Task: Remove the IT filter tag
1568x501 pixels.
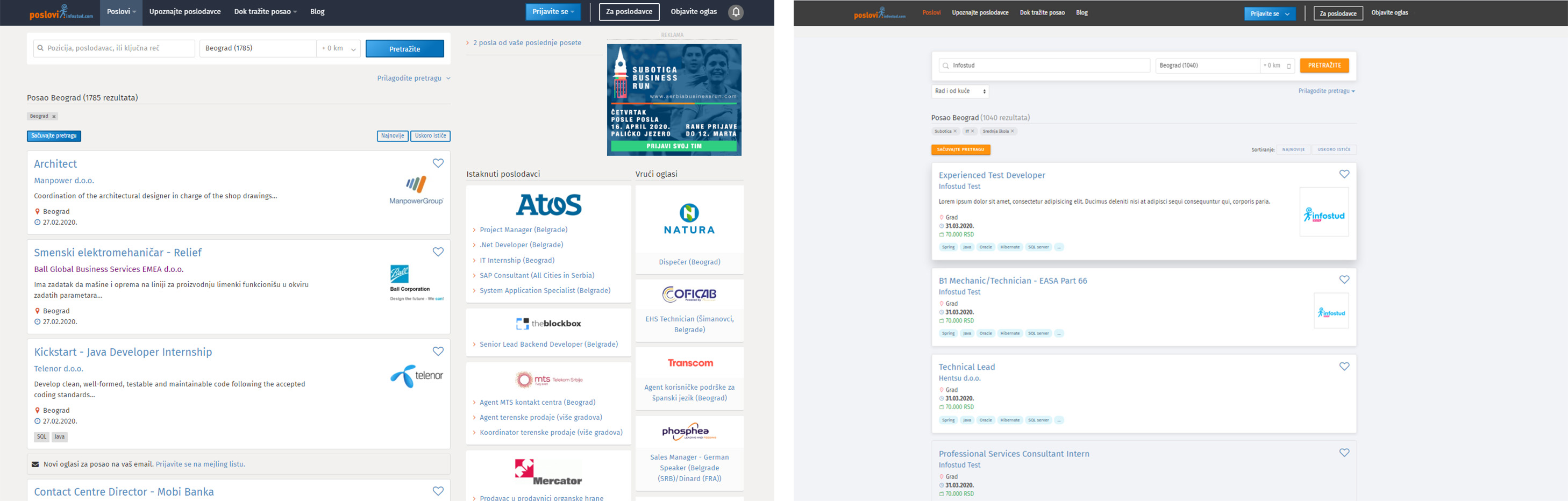Action: 972,132
